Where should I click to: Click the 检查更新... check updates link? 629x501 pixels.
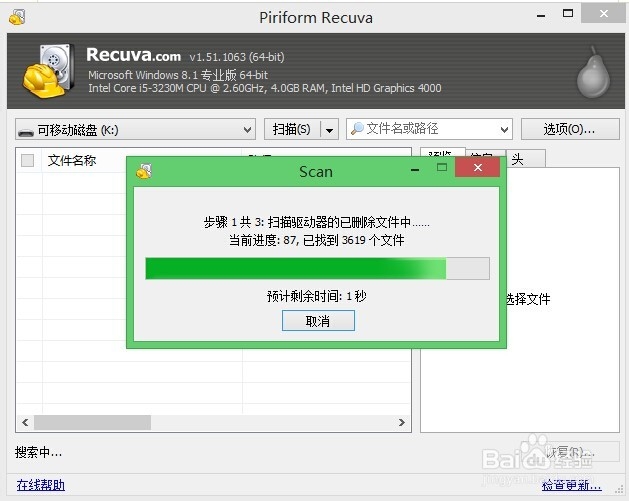point(572,485)
